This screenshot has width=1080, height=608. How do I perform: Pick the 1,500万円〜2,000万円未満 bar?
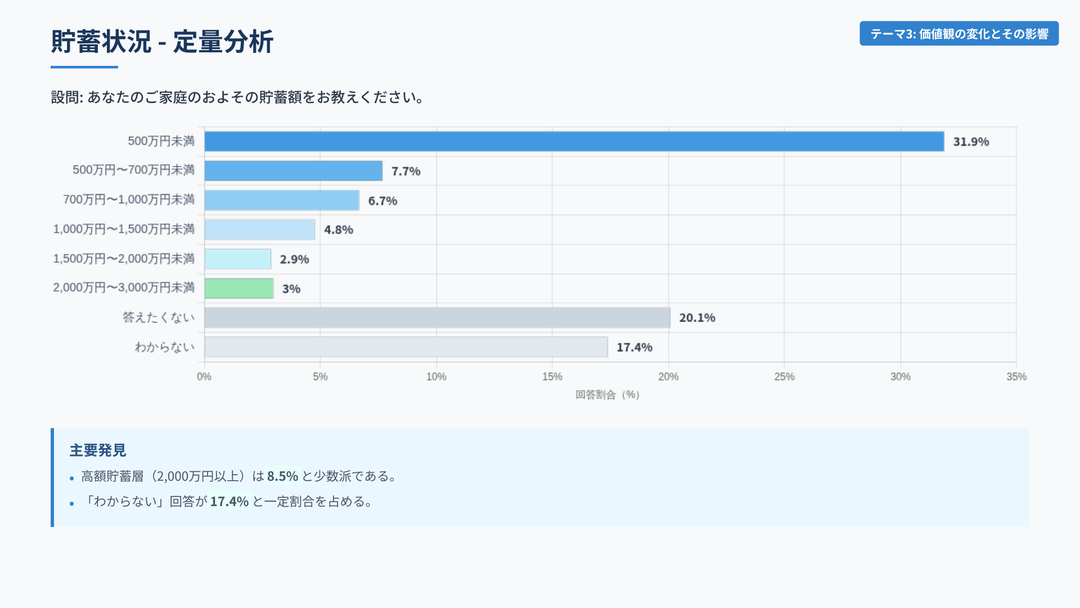[237, 259]
